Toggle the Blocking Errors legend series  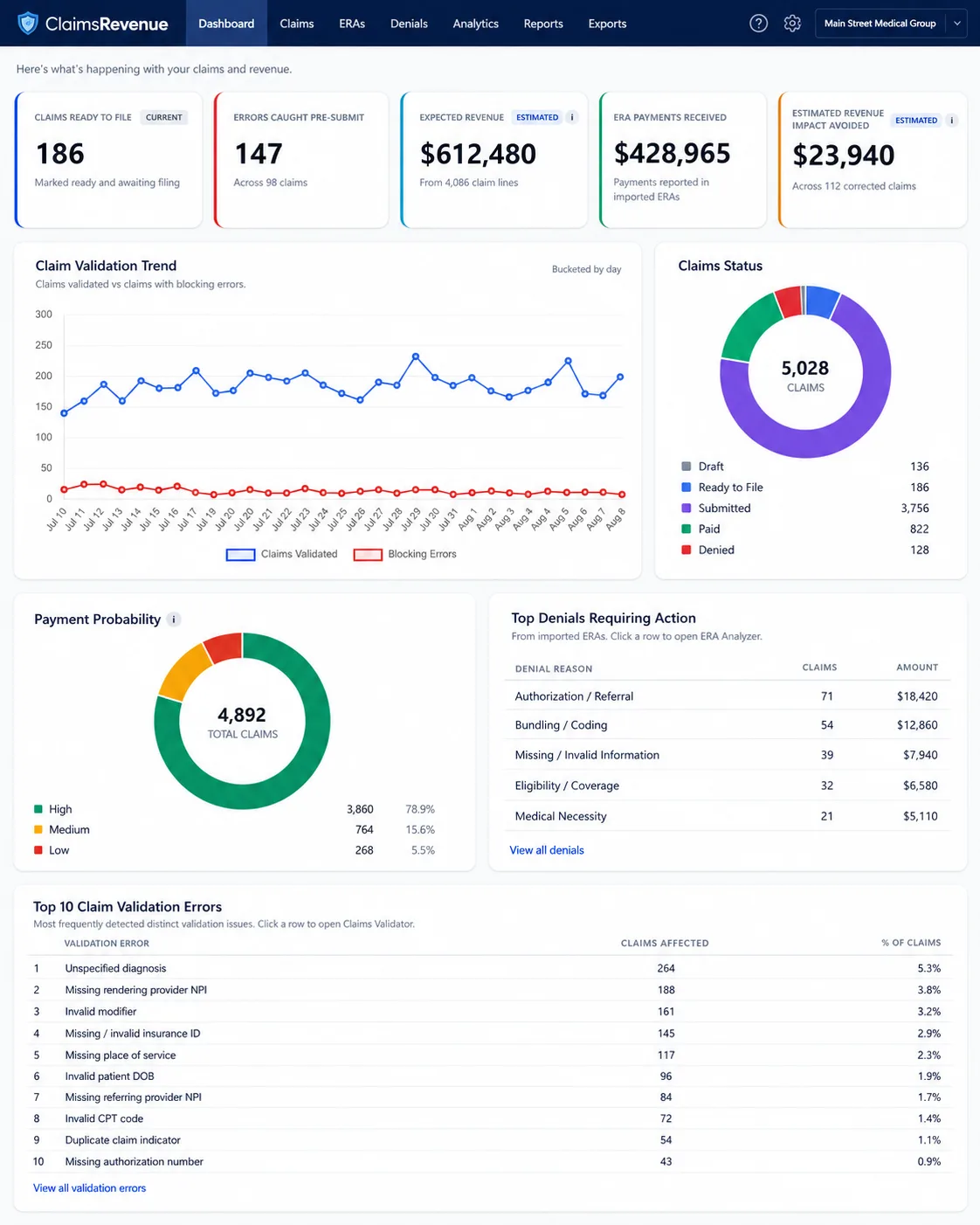tap(404, 554)
